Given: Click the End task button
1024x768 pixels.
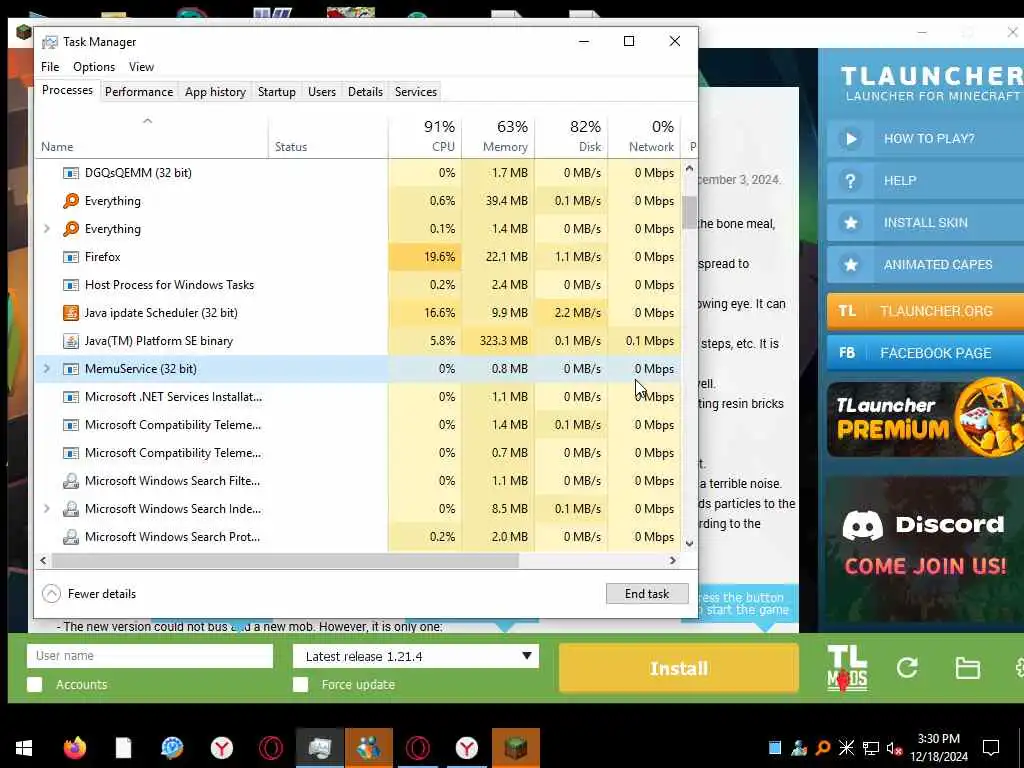Looking at the screenshot, I should tap(647, 594).
